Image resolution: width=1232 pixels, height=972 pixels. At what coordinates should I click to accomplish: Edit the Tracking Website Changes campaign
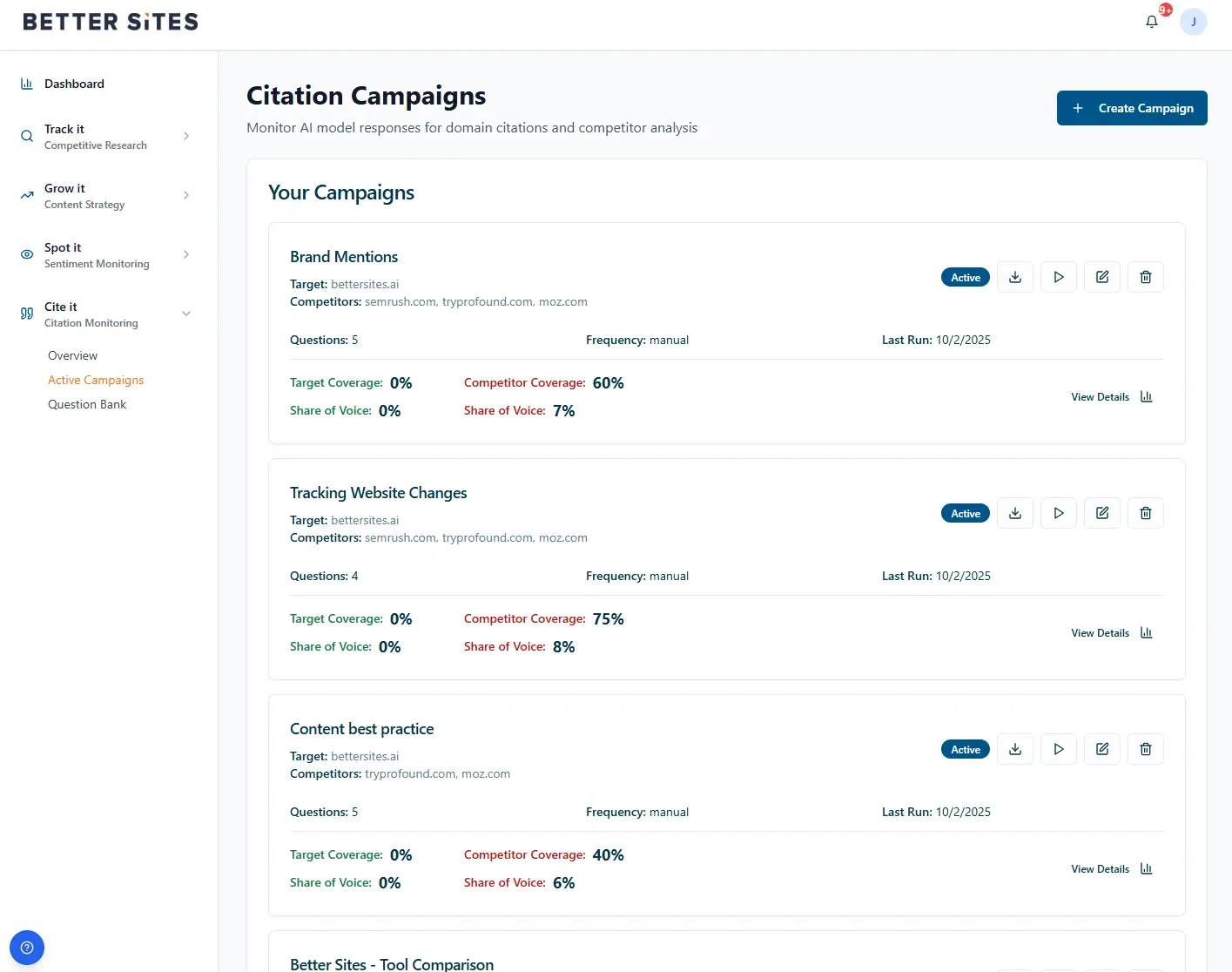1101,513
